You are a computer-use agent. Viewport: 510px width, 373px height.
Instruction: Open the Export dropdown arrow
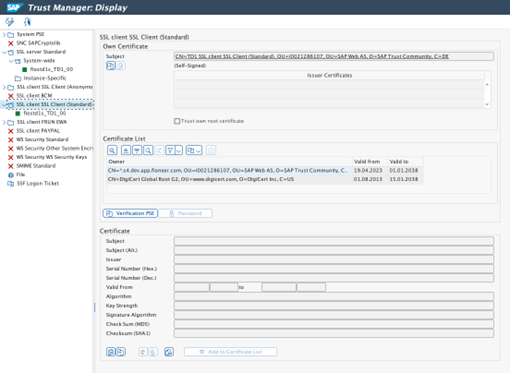198,151
